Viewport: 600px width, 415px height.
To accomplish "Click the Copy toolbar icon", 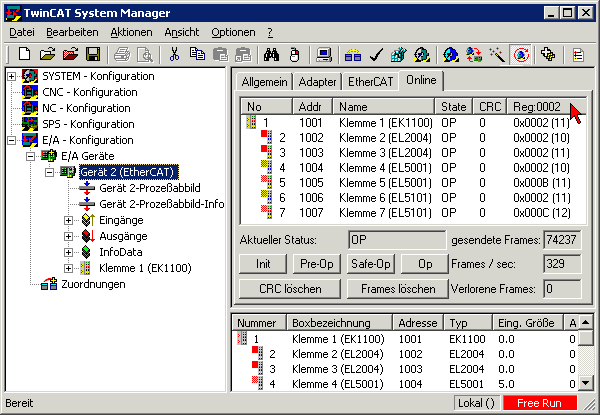I will 196,54.
